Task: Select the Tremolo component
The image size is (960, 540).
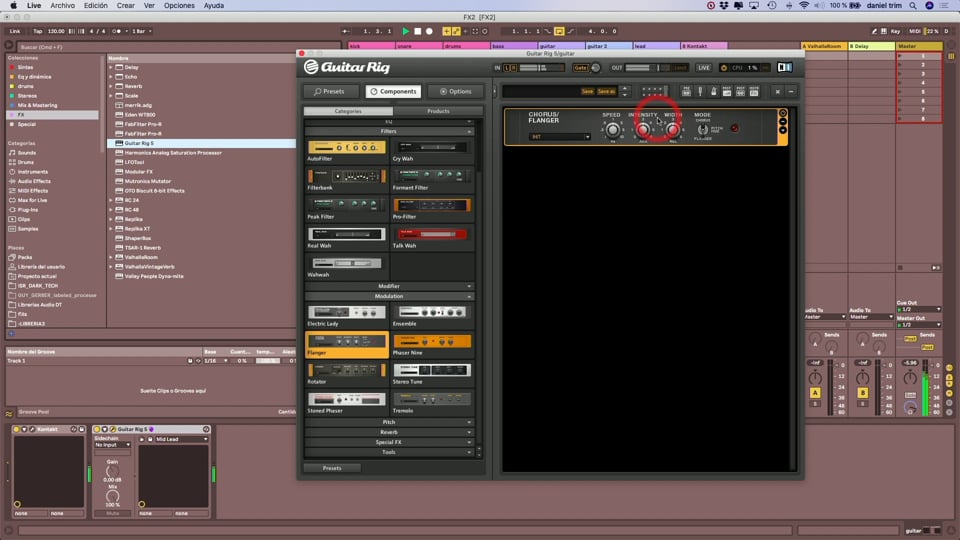Action: [432, 400]
